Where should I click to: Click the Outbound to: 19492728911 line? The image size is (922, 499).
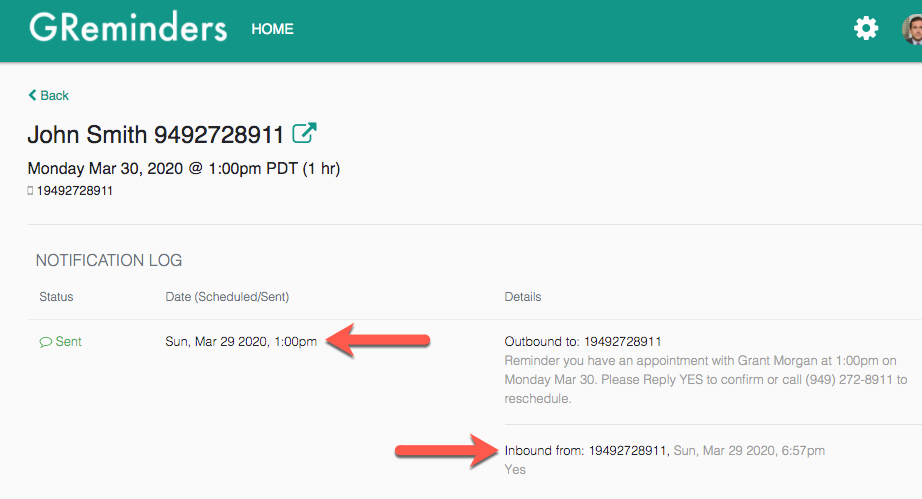(x=583, y=341)
